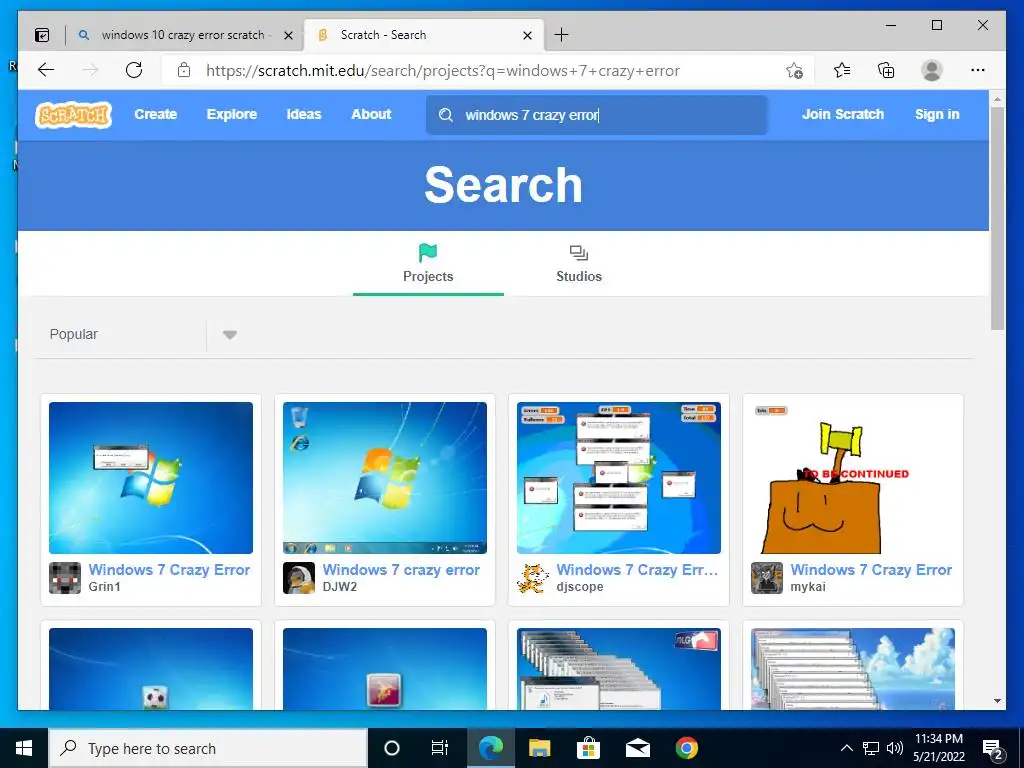Open the About menu item
1024x768 pixels.
coord(371,114)
